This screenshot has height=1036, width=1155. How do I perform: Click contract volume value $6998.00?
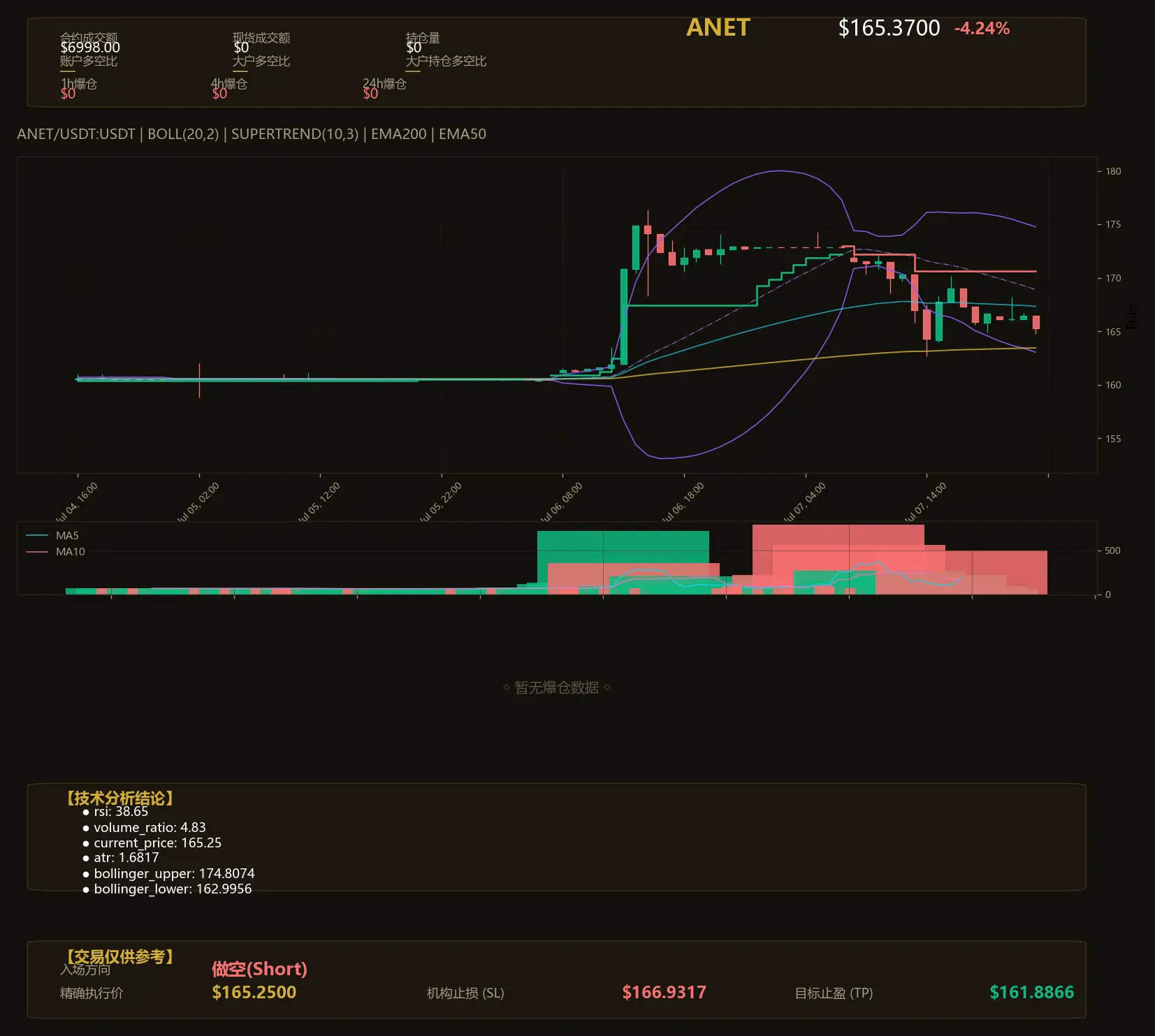pyautogui.click(x=90, y=48)
